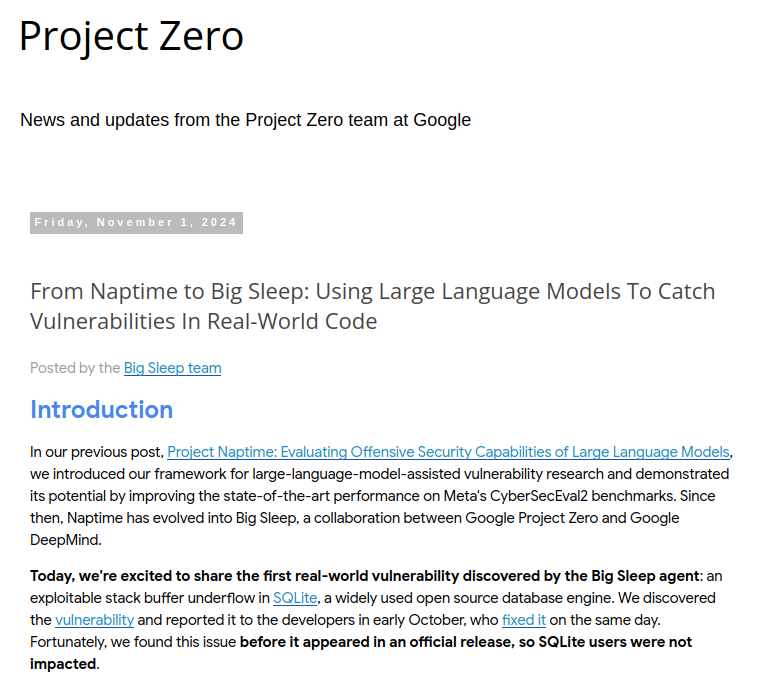Click the words Posted by the
The width and height of the screenshot is (759, 680).
coord(75,368)
